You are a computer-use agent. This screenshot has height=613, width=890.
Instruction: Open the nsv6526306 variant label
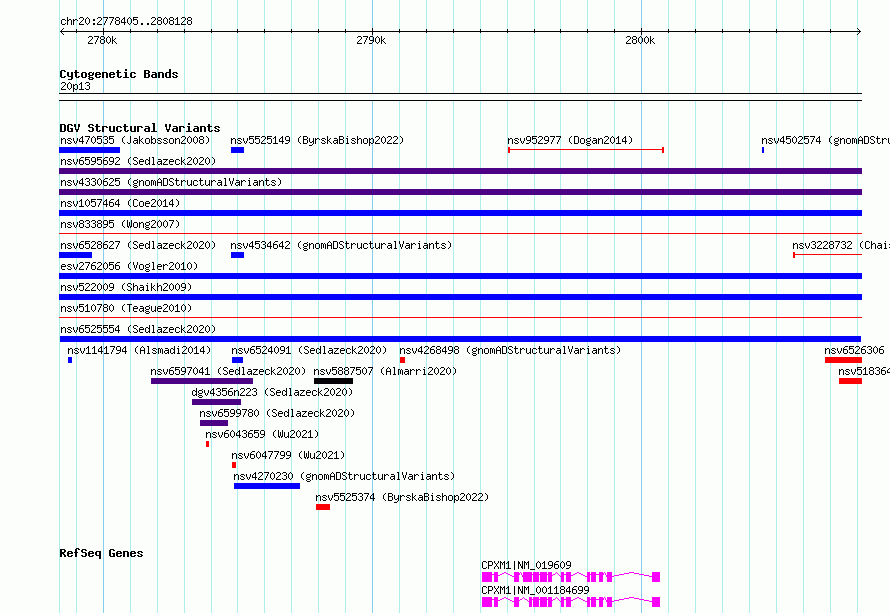pyautogui.click(x=854, y=350)
